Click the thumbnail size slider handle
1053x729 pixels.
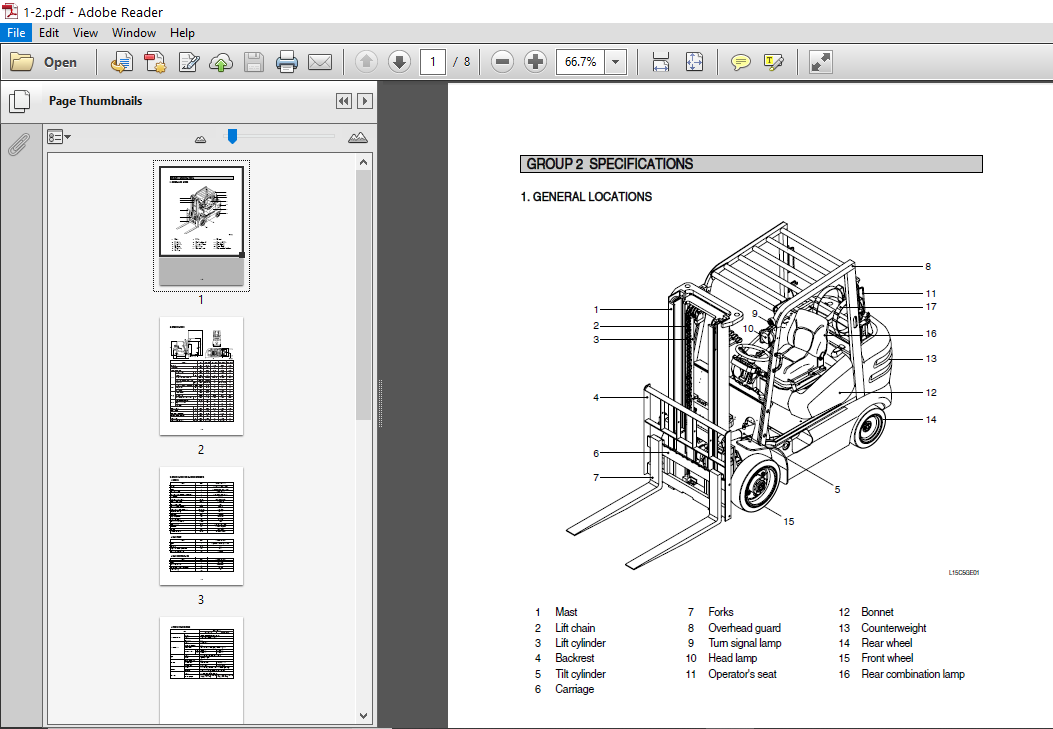click(232, 136)
